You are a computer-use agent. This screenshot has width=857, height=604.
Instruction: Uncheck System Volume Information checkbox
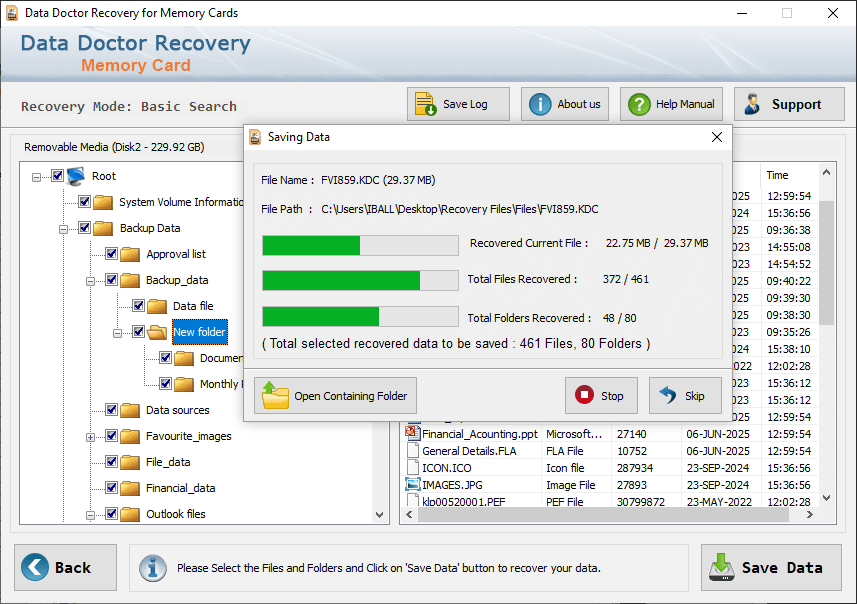pos(84,202)
